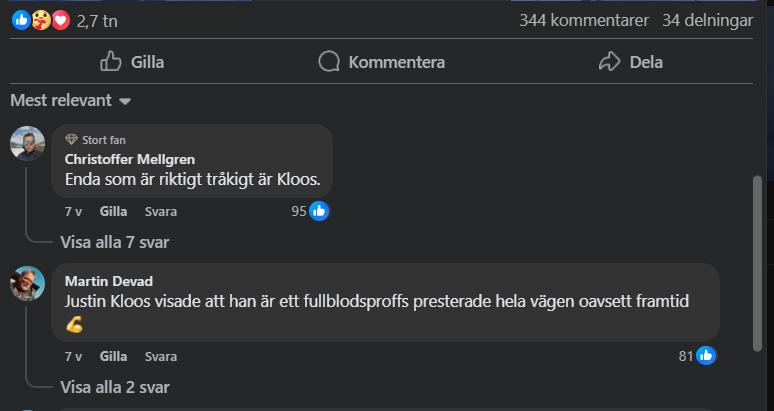Expand Visa alla 7 svar replies
The image size is (774, 411).
pyautogui.click(x=115, y=242)
